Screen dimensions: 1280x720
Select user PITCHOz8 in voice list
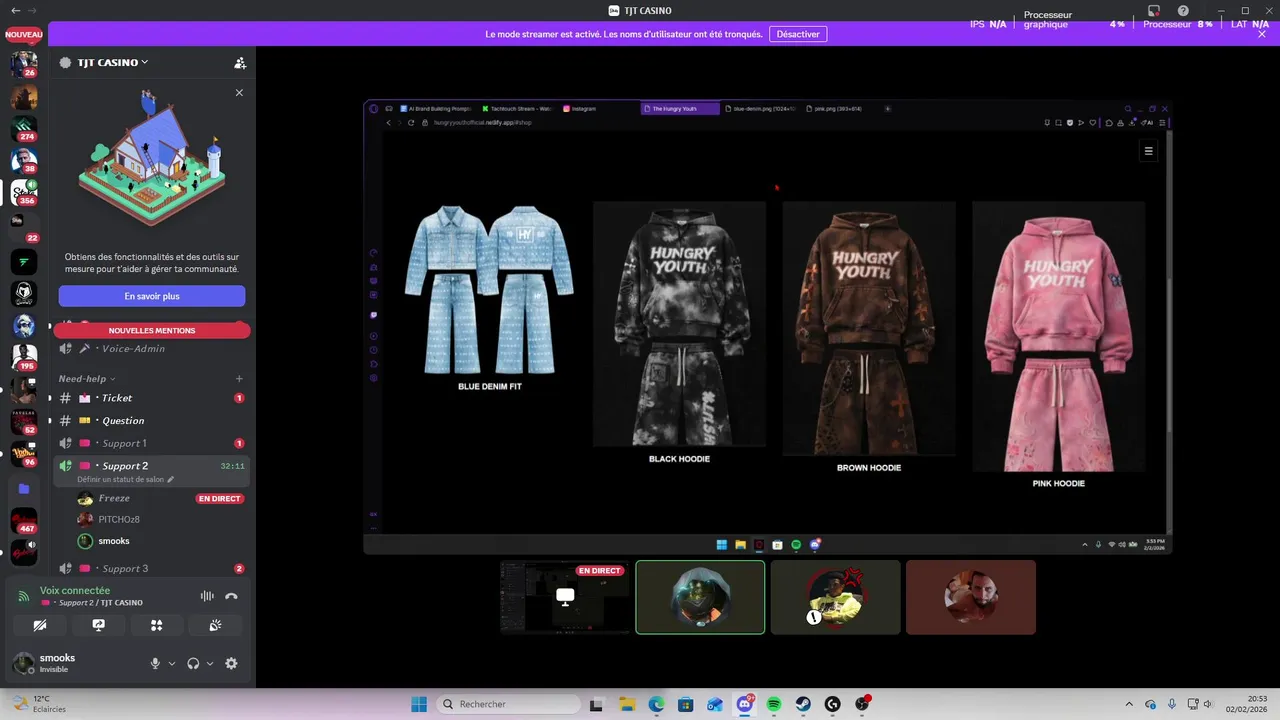pos(119,519)
